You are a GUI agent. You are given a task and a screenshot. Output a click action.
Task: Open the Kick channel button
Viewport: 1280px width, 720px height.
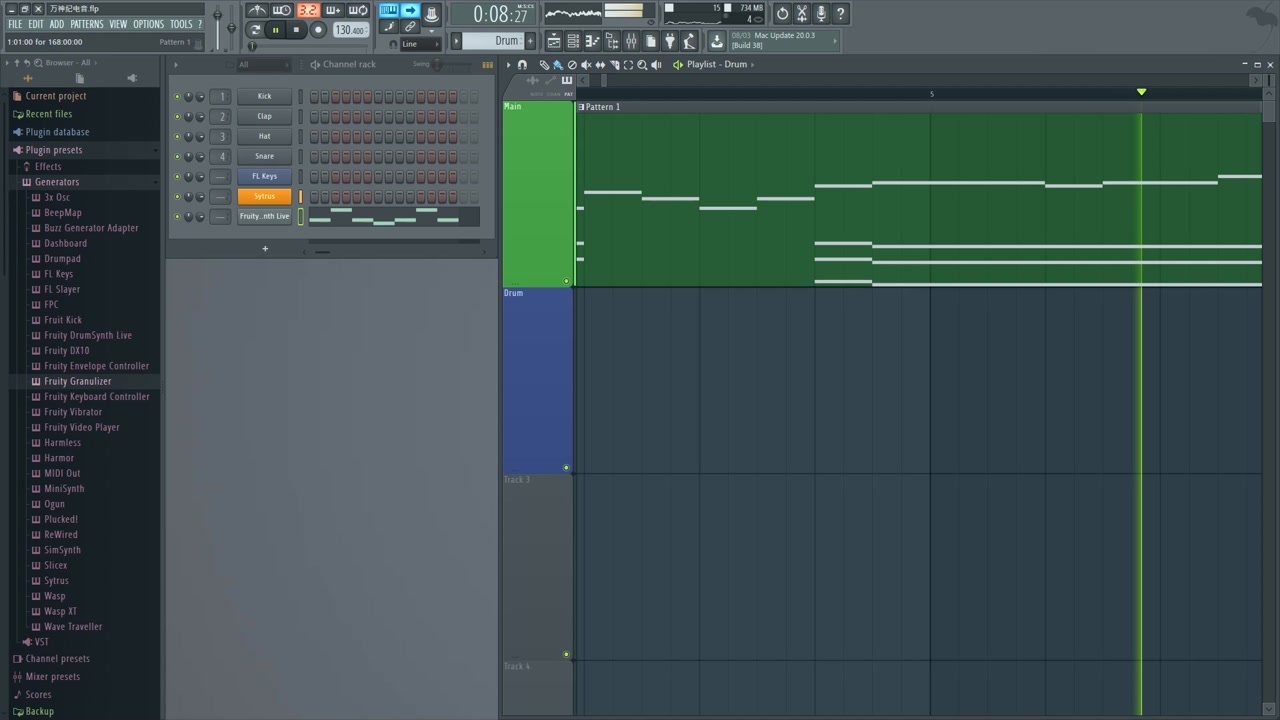264,97
